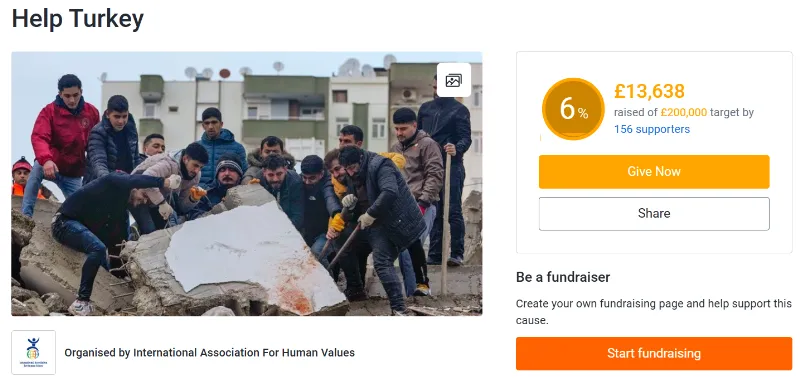
Task: Click the 6% progress circle
Action: pyautogui.click(x=573, y=109)
